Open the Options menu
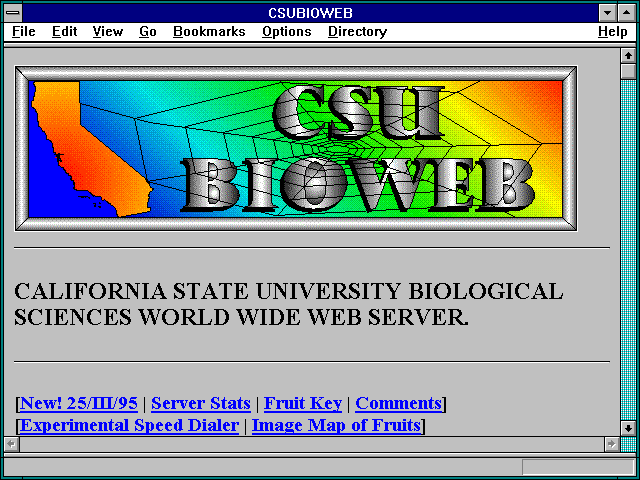640x480 pixels. pyautogui.click(x=287, y=31)
